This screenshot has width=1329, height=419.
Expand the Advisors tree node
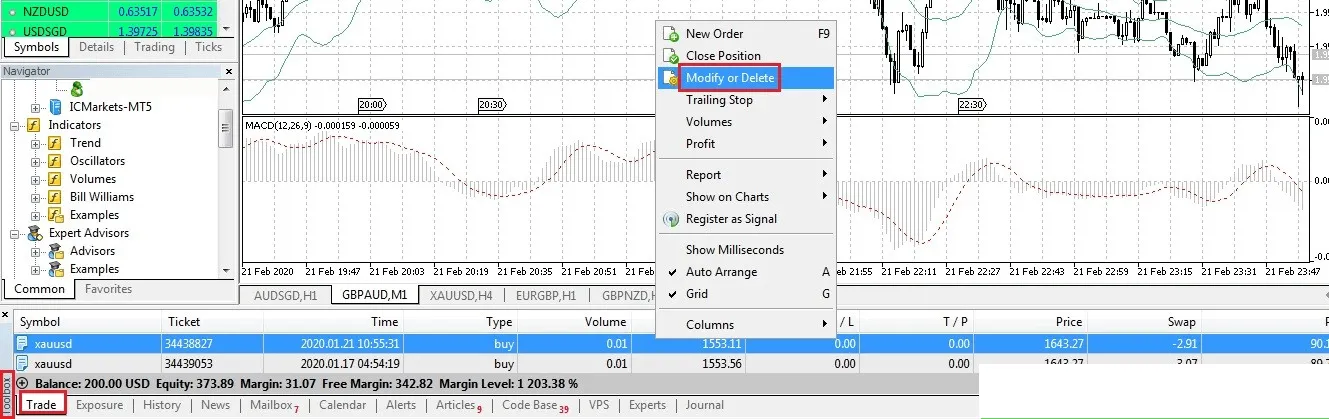click(x=36, y=251)
